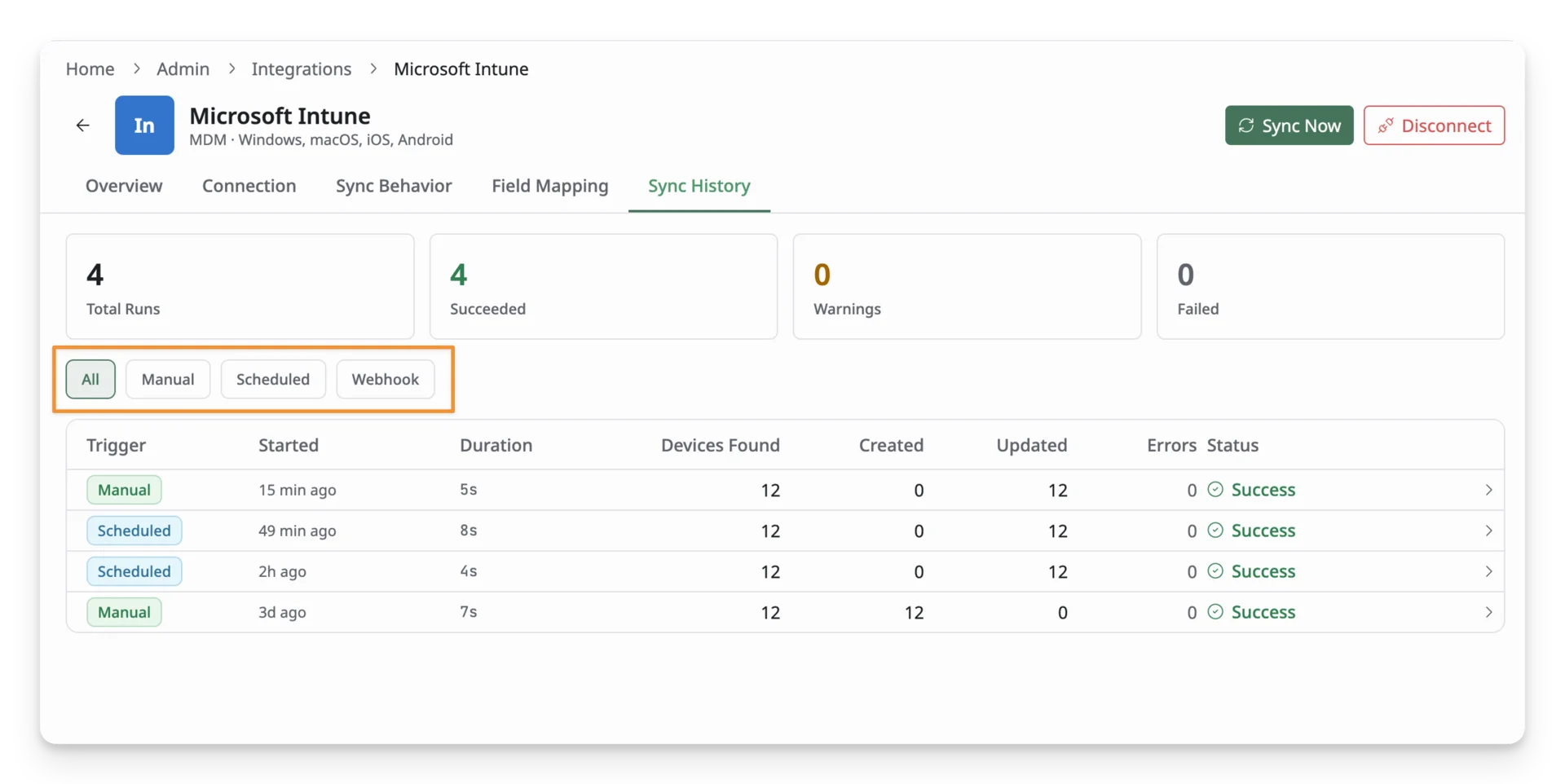Click the blue Intune 'In' logo
The width and height of the screenshot is (1565, 784).
pyautogui.click(x=144, y=126)
